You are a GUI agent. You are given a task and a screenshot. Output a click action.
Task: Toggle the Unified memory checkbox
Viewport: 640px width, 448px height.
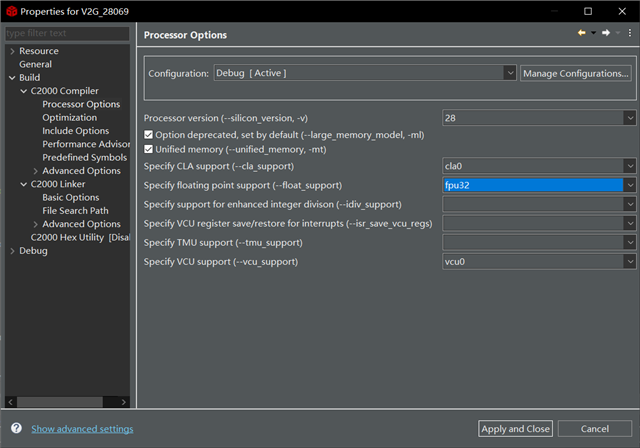[149, 149]
